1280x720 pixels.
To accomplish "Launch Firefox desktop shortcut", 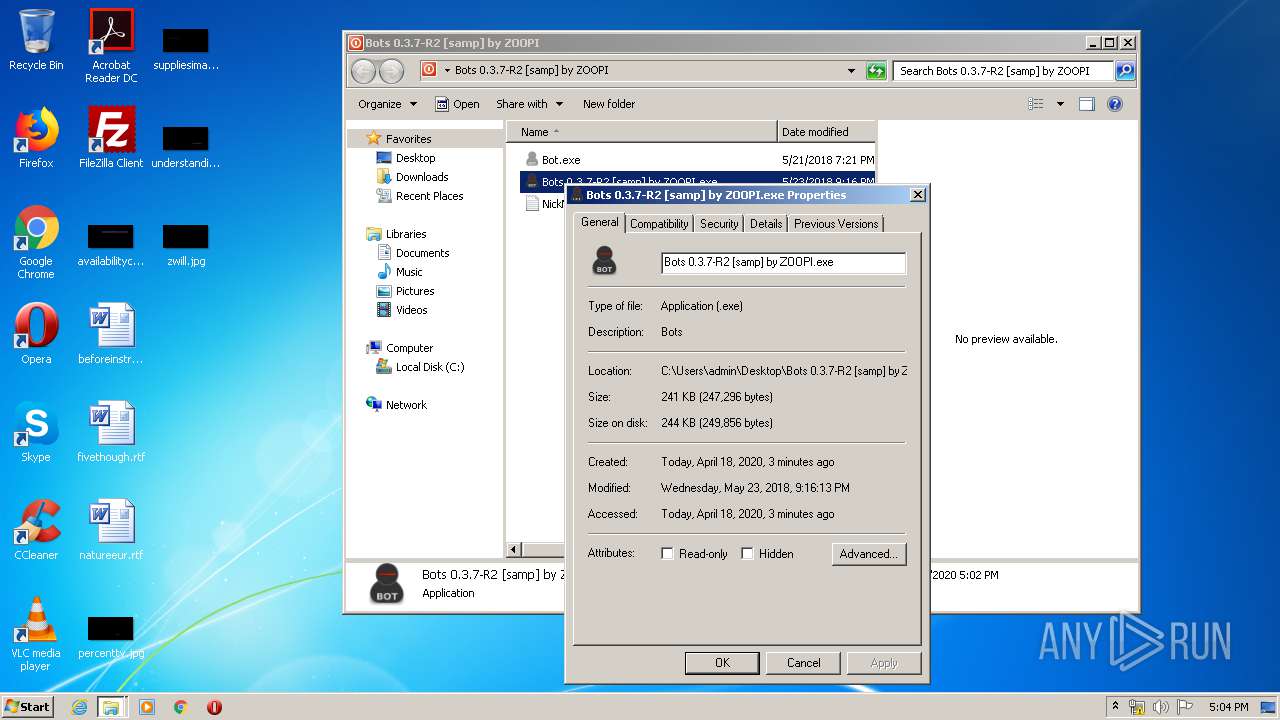I will pyautogui.click(x=36, y=138).
